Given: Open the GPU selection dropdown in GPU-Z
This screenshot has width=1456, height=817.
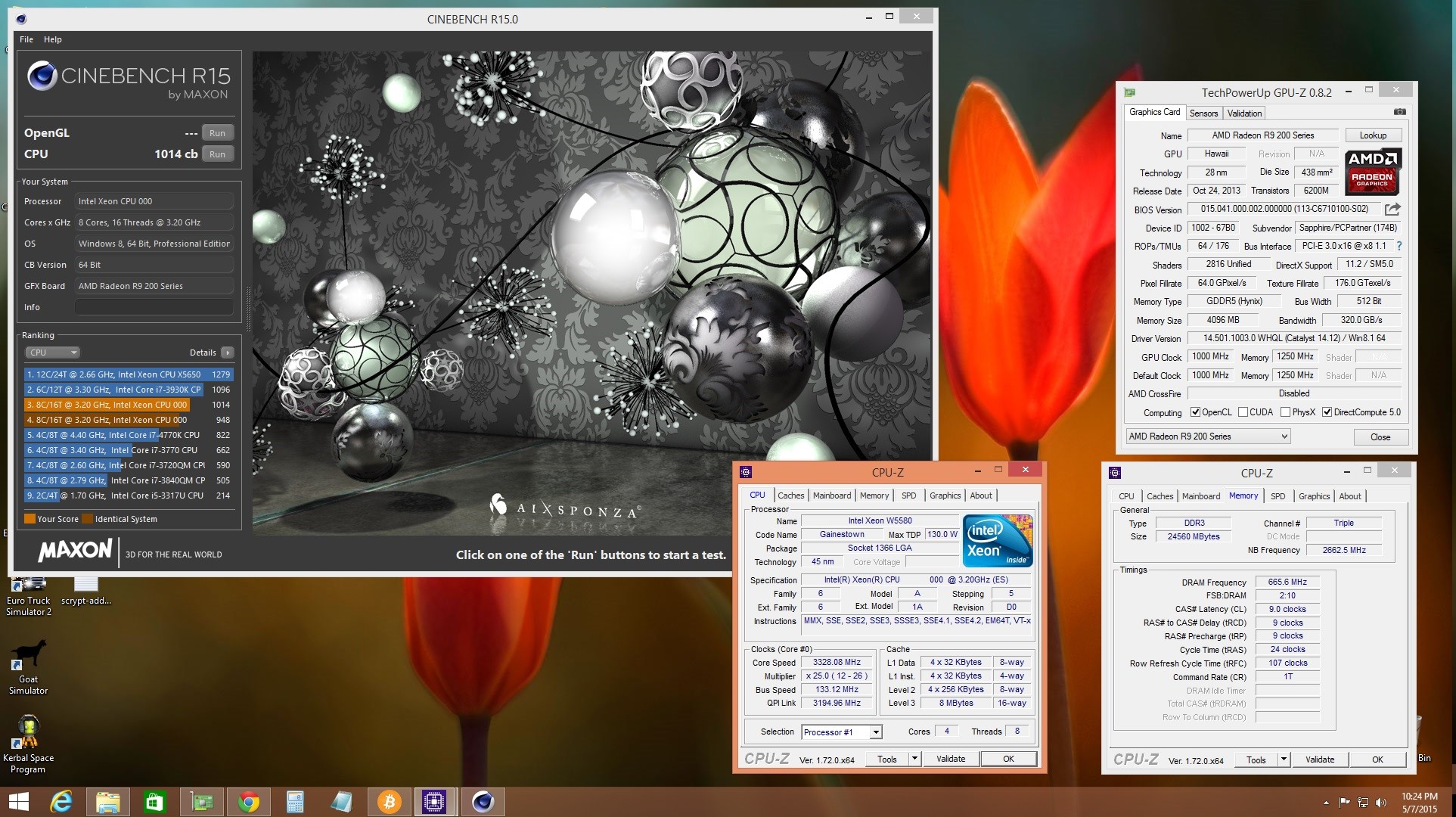Looking at the screenshot, I should (1207, 436).
